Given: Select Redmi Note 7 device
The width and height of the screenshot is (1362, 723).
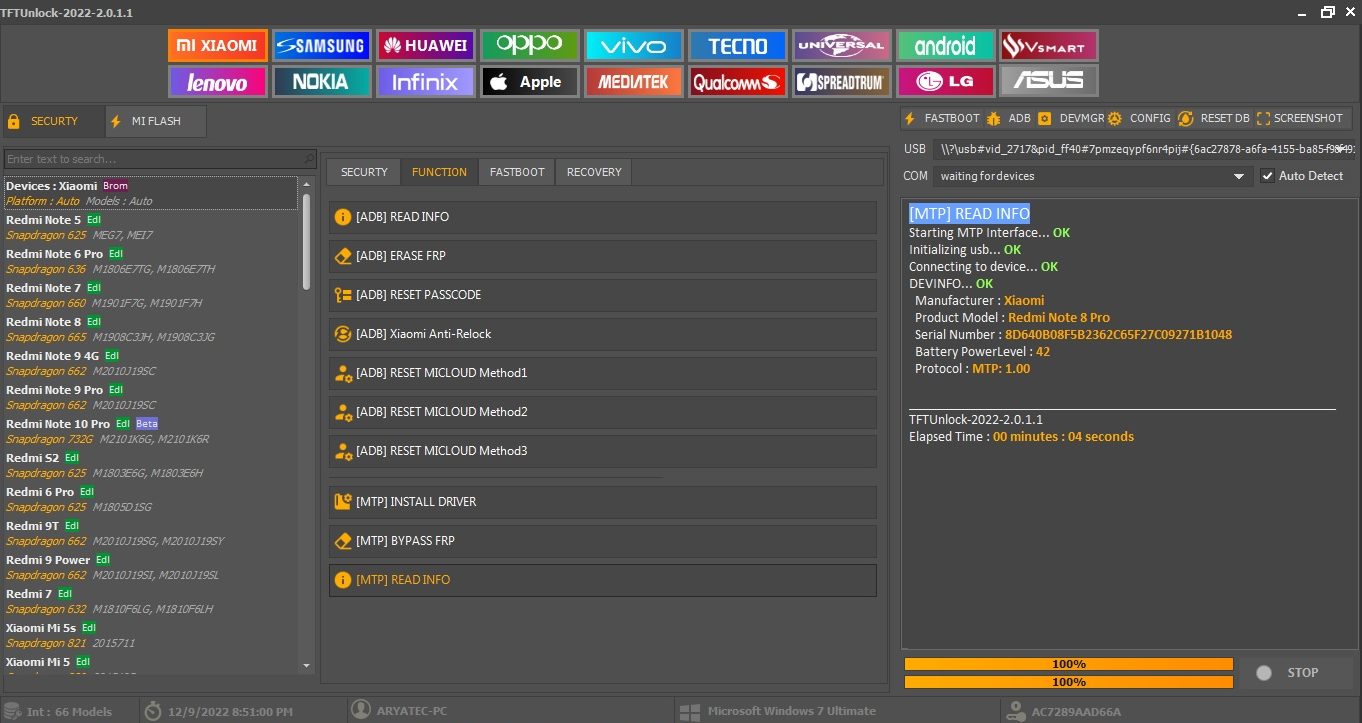Looking at the screenshot, I should click(151, 295).
